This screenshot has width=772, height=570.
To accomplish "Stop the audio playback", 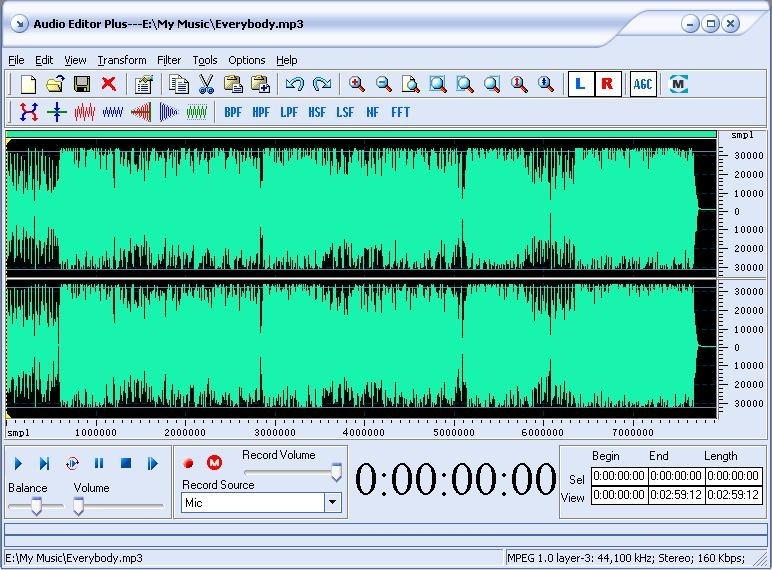I will tap(126, 464).
